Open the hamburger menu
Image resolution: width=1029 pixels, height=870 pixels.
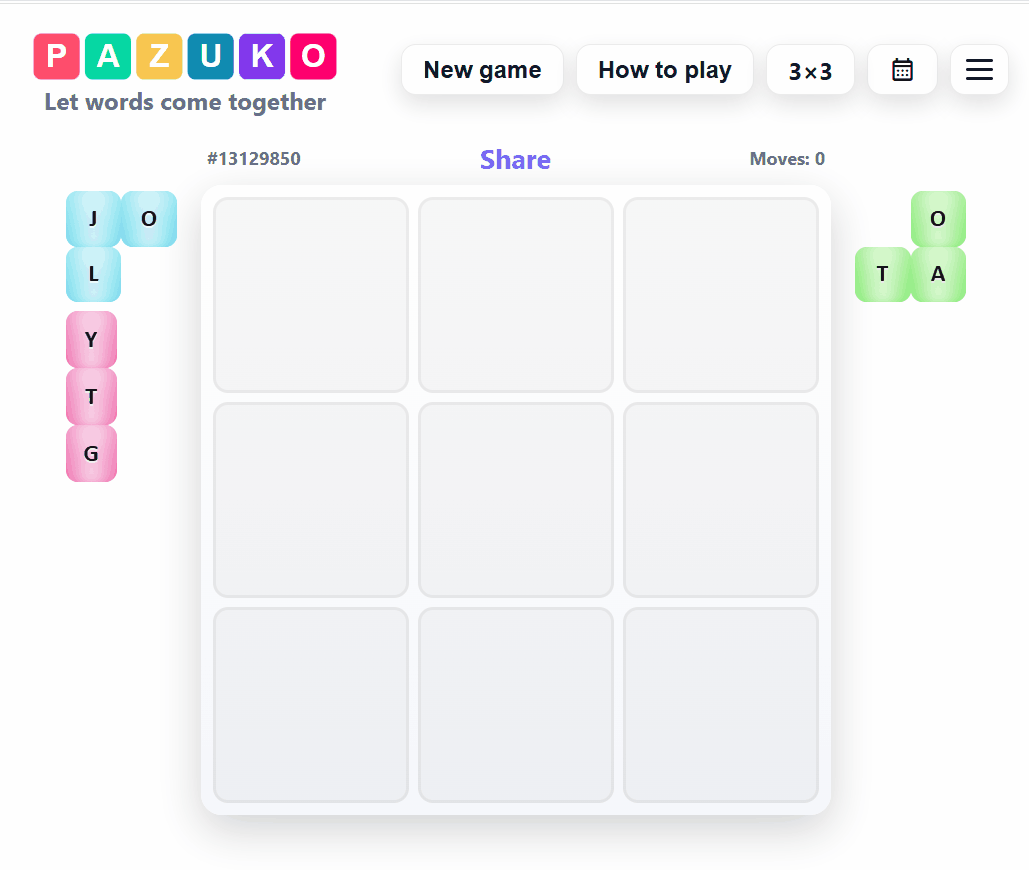[x=979, y=70]
